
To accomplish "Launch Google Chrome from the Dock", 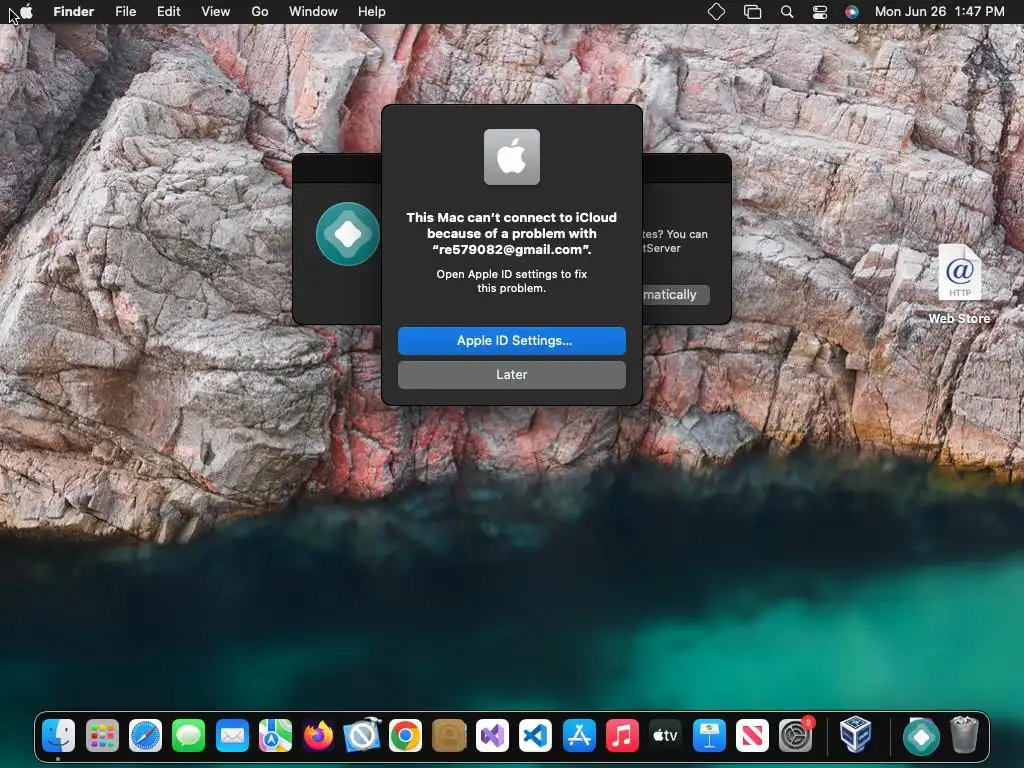I will point(405,736).
